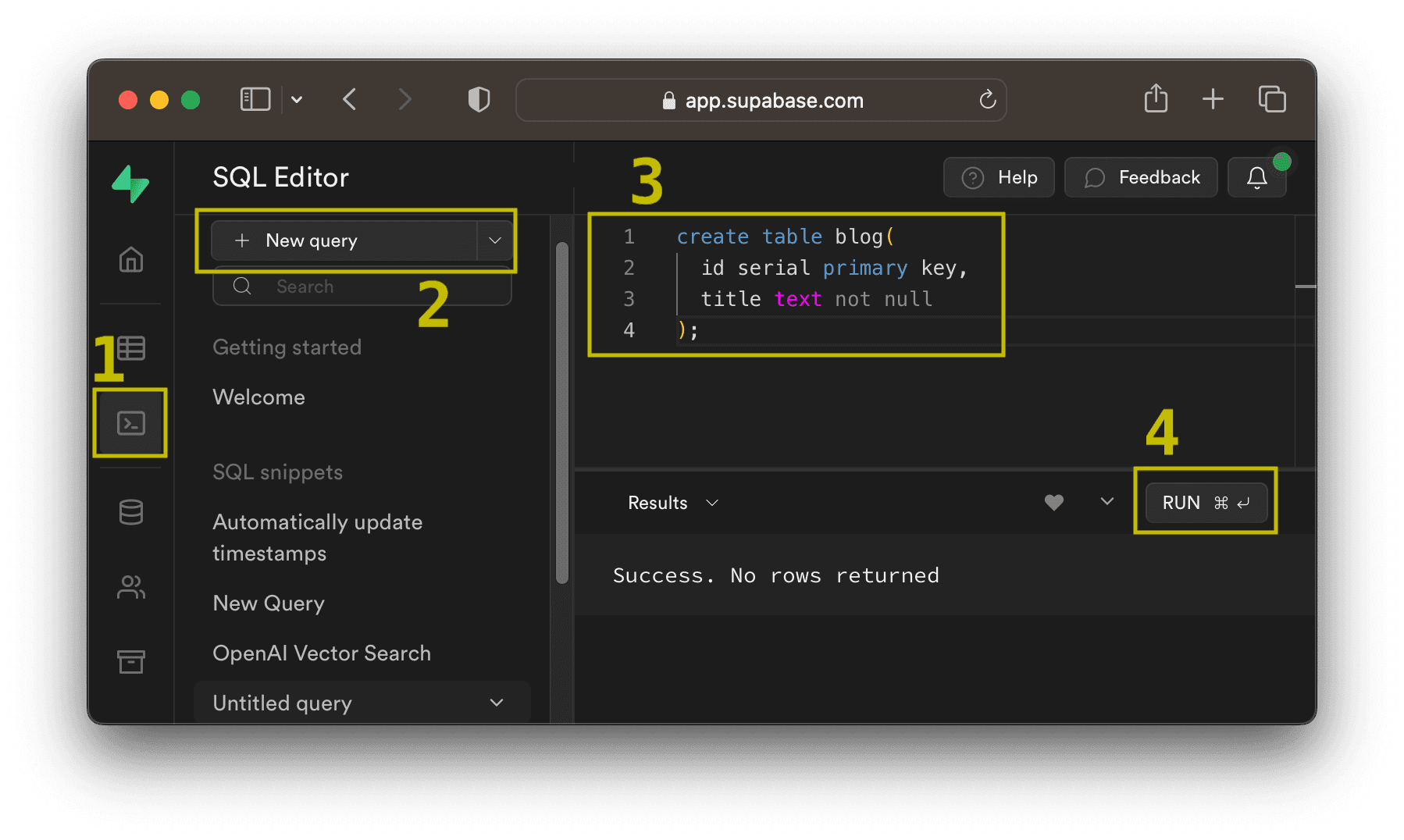The height and width of the screenshot is (840, 1404).
Task: Open the Supabase home dashboard
Action: (x=130, y=260)
